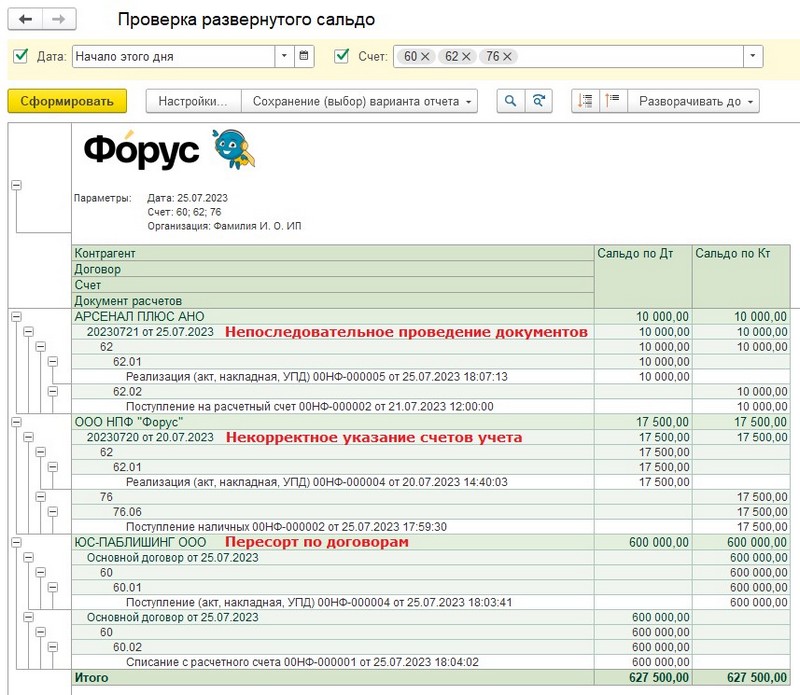Toggle the Счет checkbox
The image size is (800, 695).
[342, 57]
